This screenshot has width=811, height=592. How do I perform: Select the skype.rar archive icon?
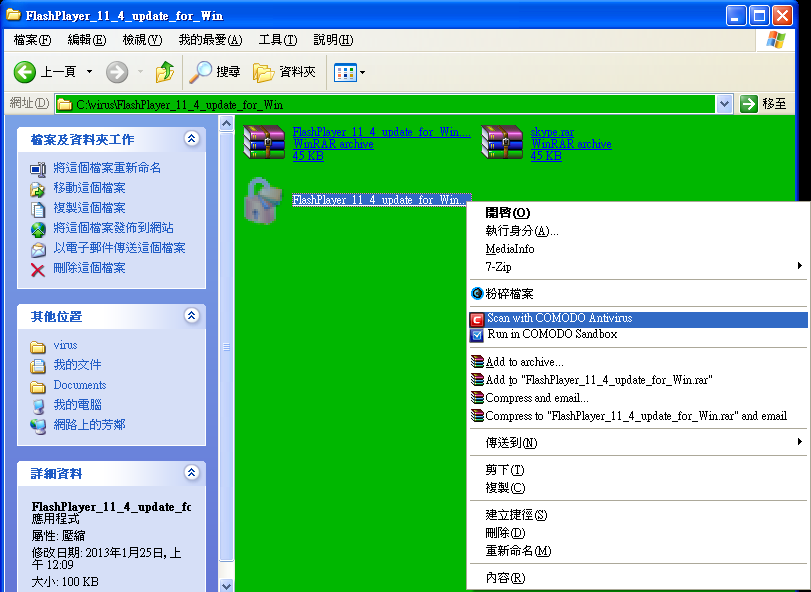coord(502,143)
